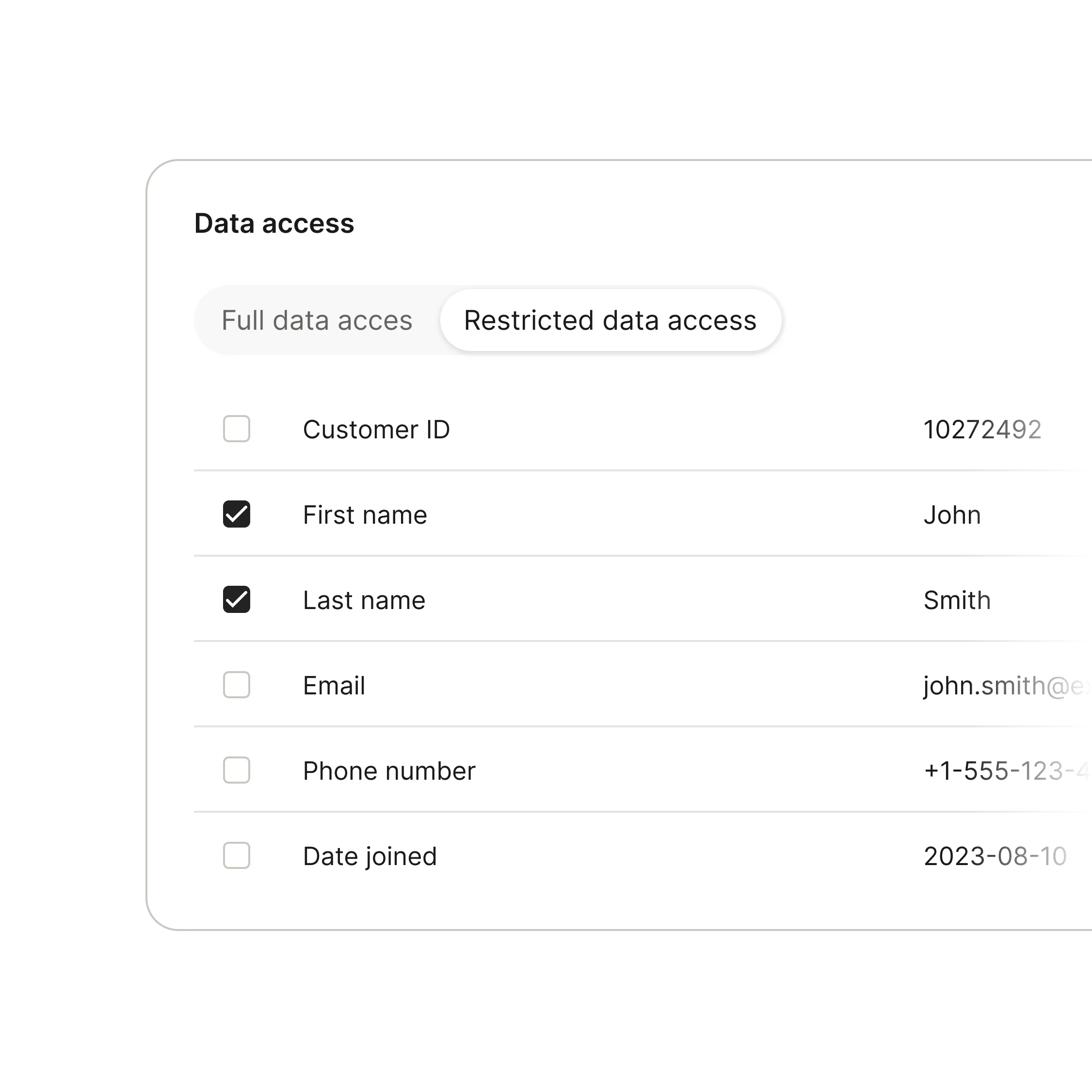The height and width of the screenshot is (1092, 1092).
Task: Click the first name value John
Action: point(952,515)
